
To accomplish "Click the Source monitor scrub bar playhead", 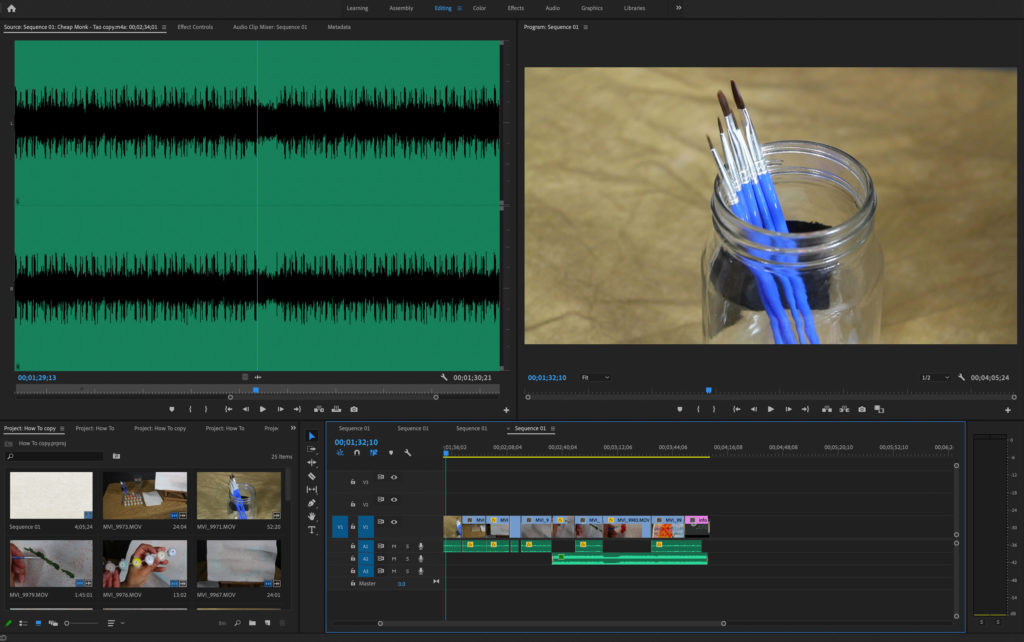I will (x=256, y=390).
